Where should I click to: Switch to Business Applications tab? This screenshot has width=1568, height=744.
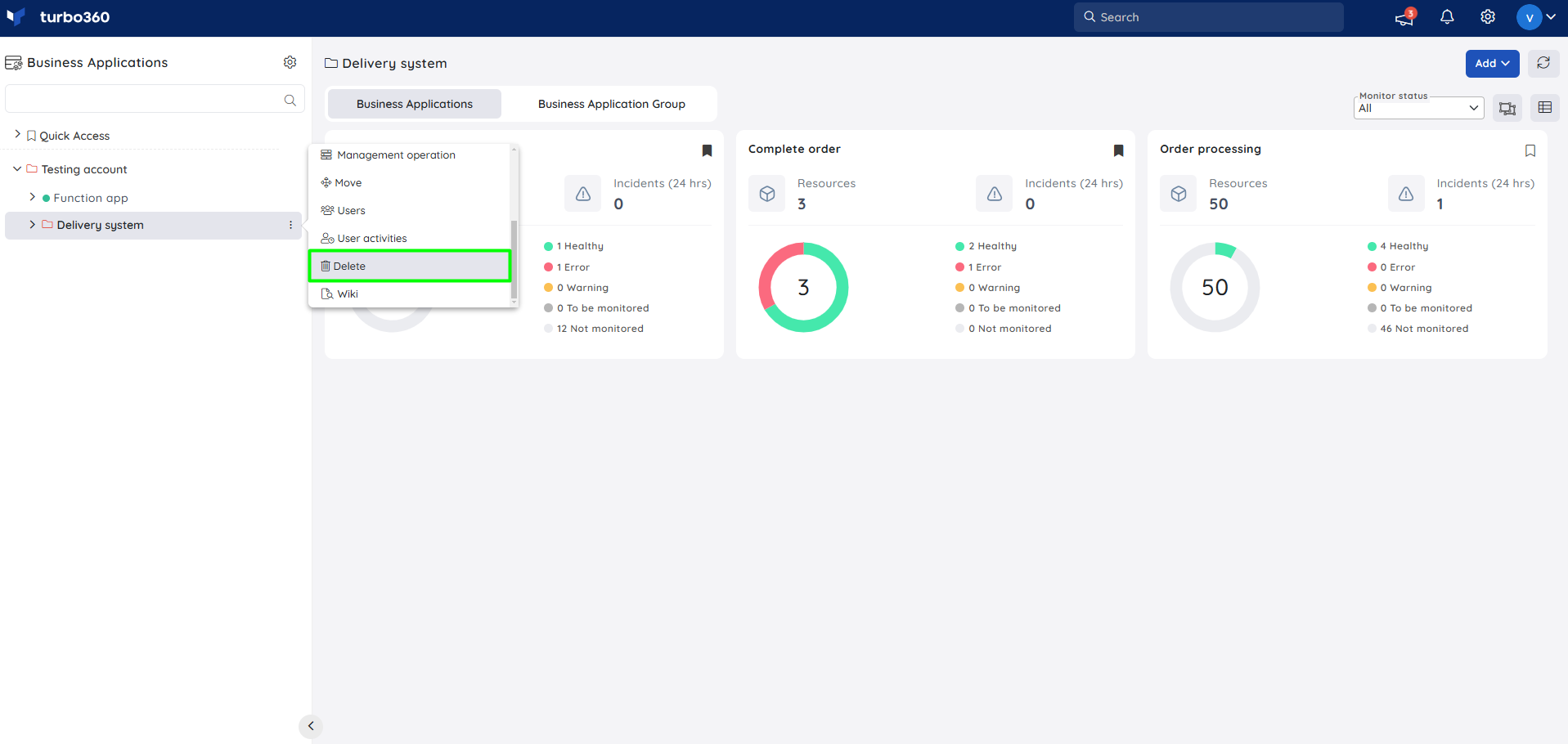415,104
